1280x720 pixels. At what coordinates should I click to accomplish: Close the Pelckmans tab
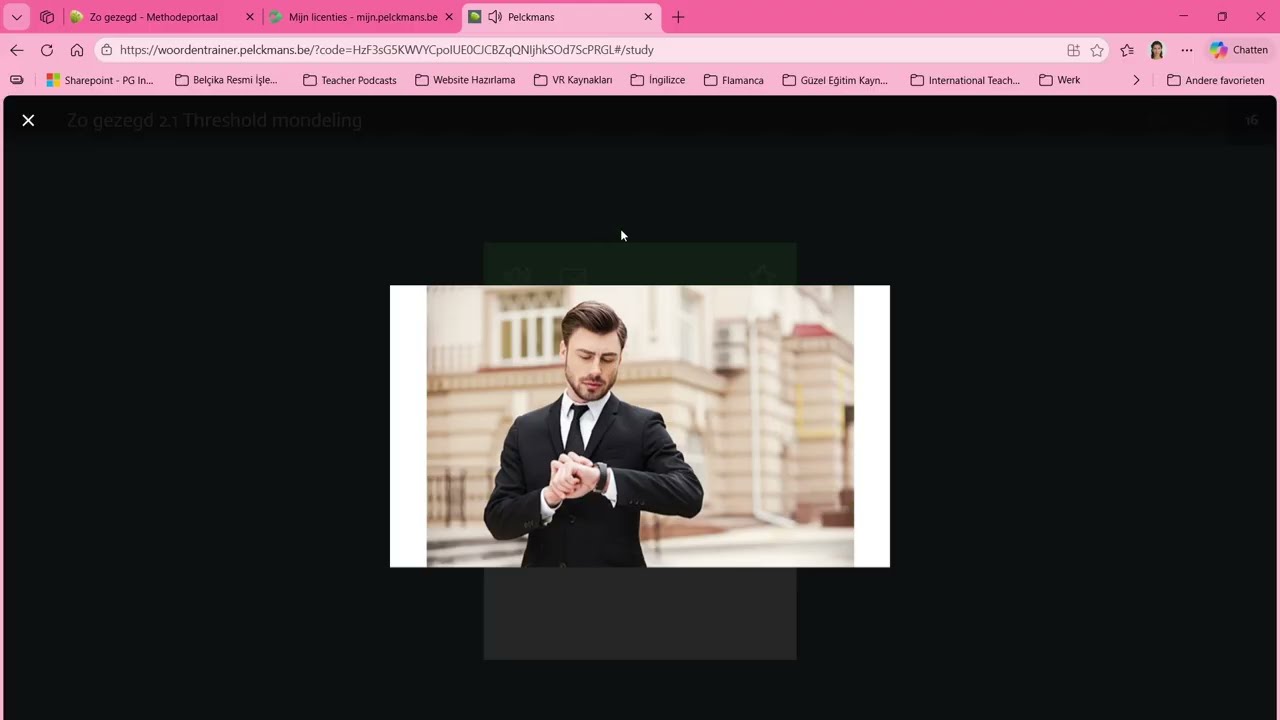click(x=648, y=17)
